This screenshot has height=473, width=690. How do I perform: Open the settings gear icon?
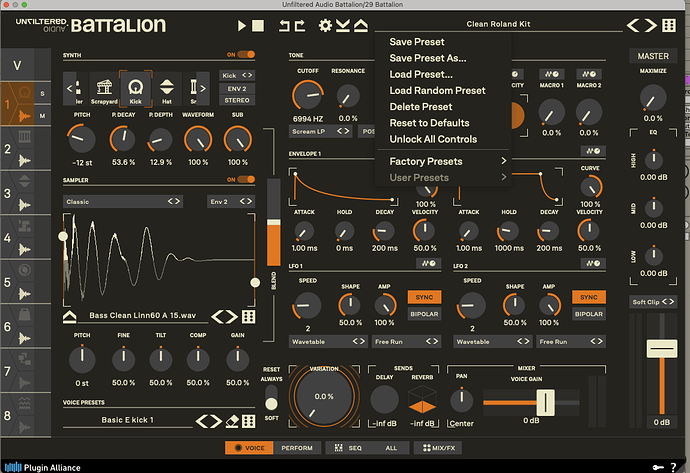[325, 26]
